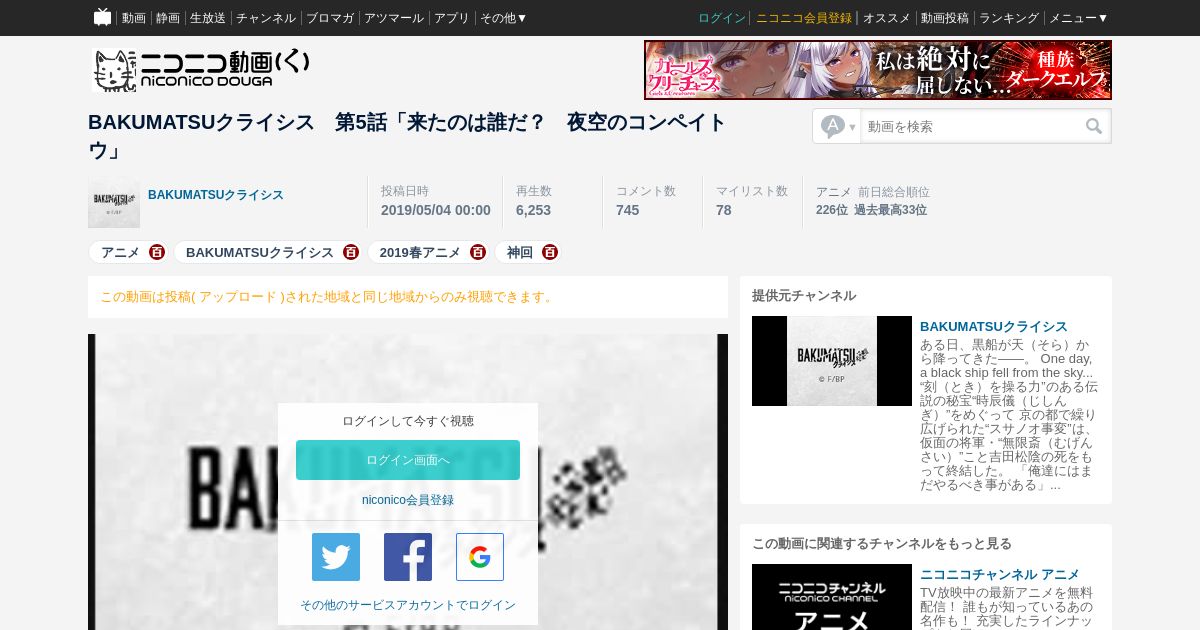Screen dimensions: 1200x630
Task: Click the video title heading
Action: click(407, 136)
